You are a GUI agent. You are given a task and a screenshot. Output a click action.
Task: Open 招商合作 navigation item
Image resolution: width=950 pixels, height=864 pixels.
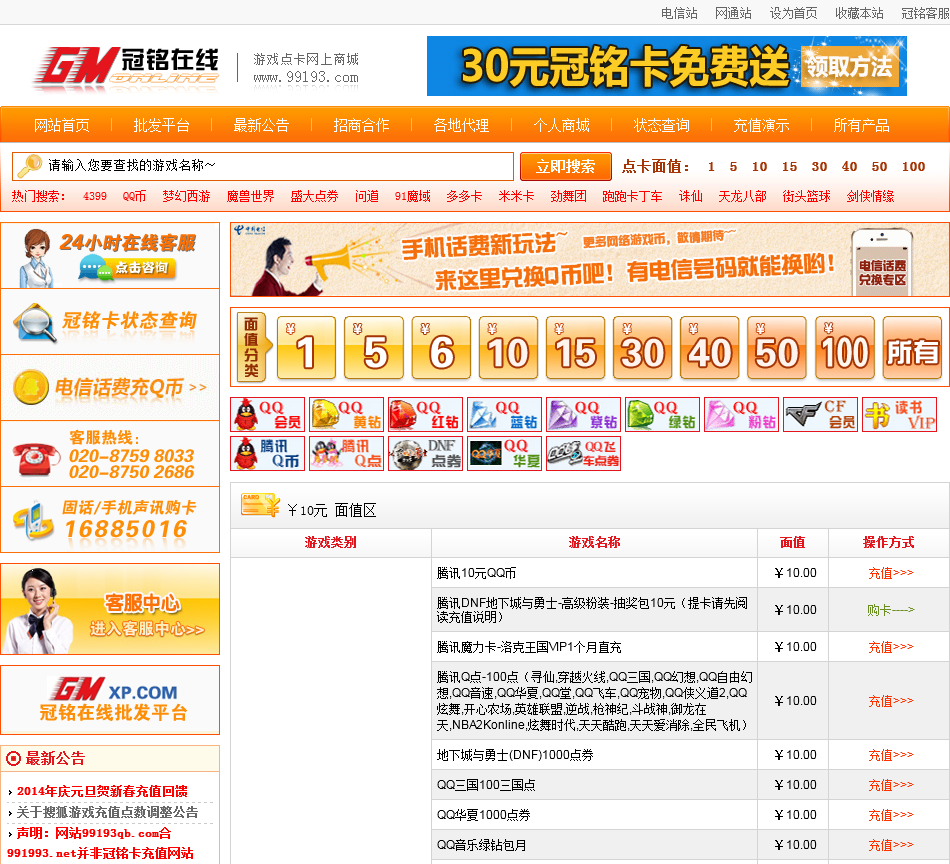pos(362,125)
